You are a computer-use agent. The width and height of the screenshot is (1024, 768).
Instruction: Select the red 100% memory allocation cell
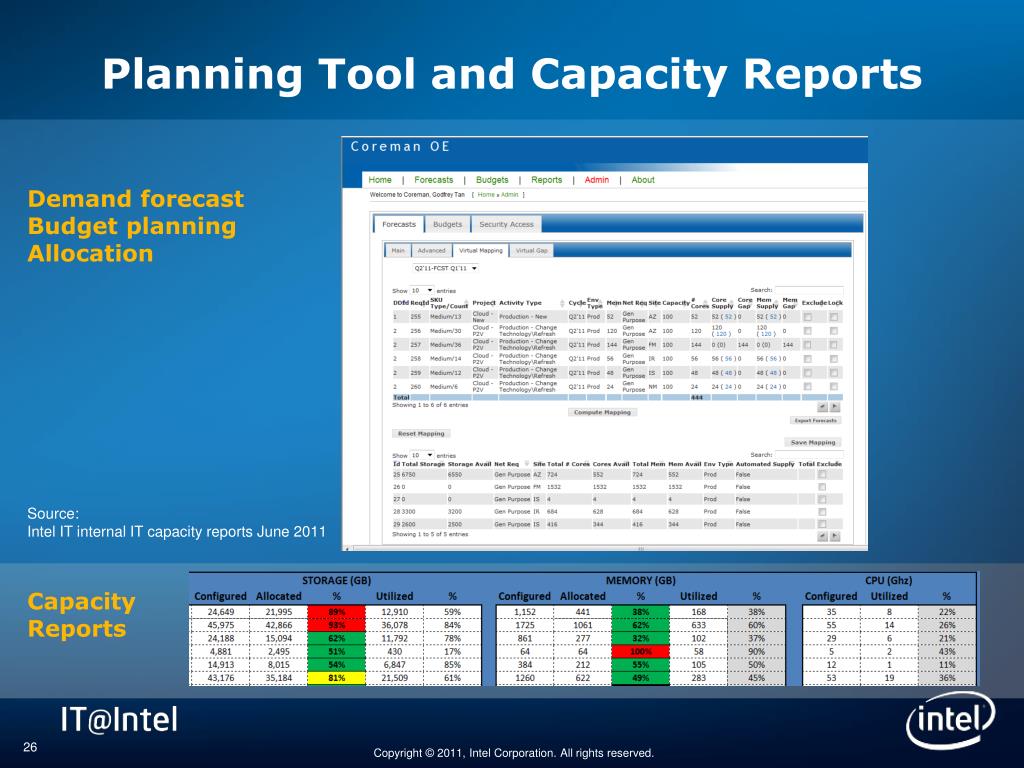641,652
